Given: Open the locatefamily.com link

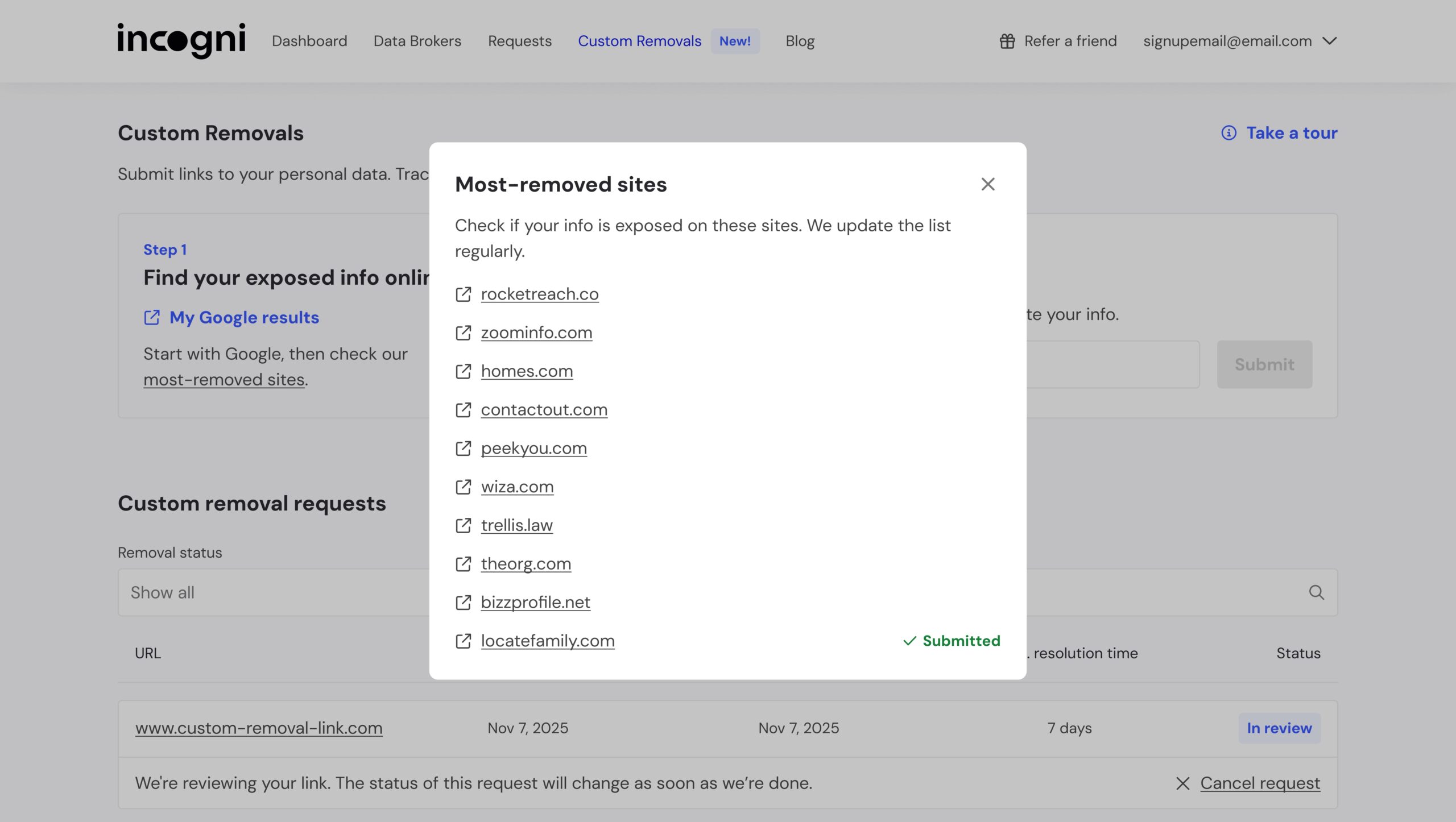Looking at the screenshot, I should point(548,641).
